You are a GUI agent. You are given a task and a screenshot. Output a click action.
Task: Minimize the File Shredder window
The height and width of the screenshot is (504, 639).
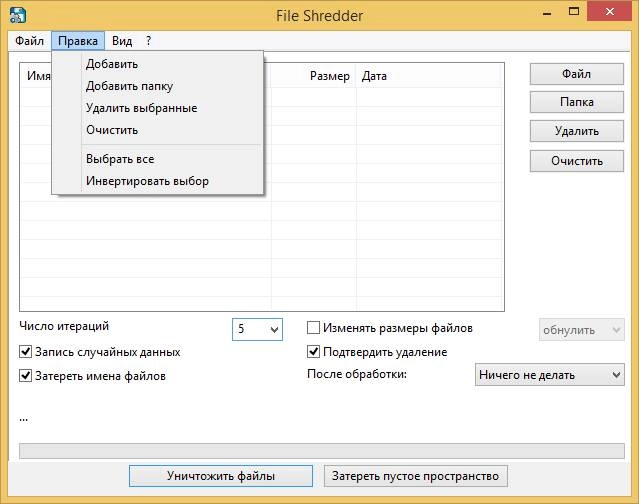pyautogui.click(x=547, y=13)
